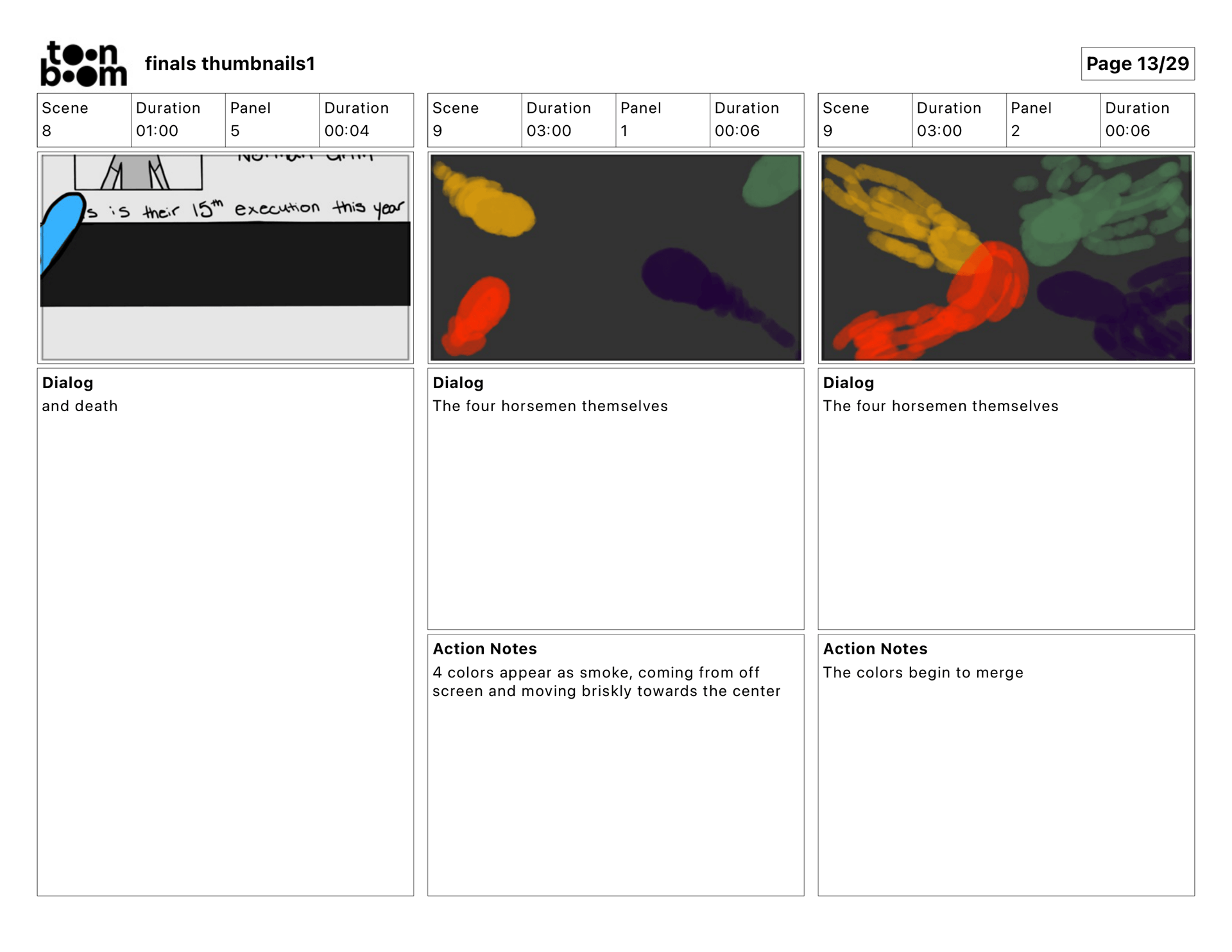Click the 'and death' dialog text
The height and width of the screenshot is (952, 1232).
click(80, 406)
